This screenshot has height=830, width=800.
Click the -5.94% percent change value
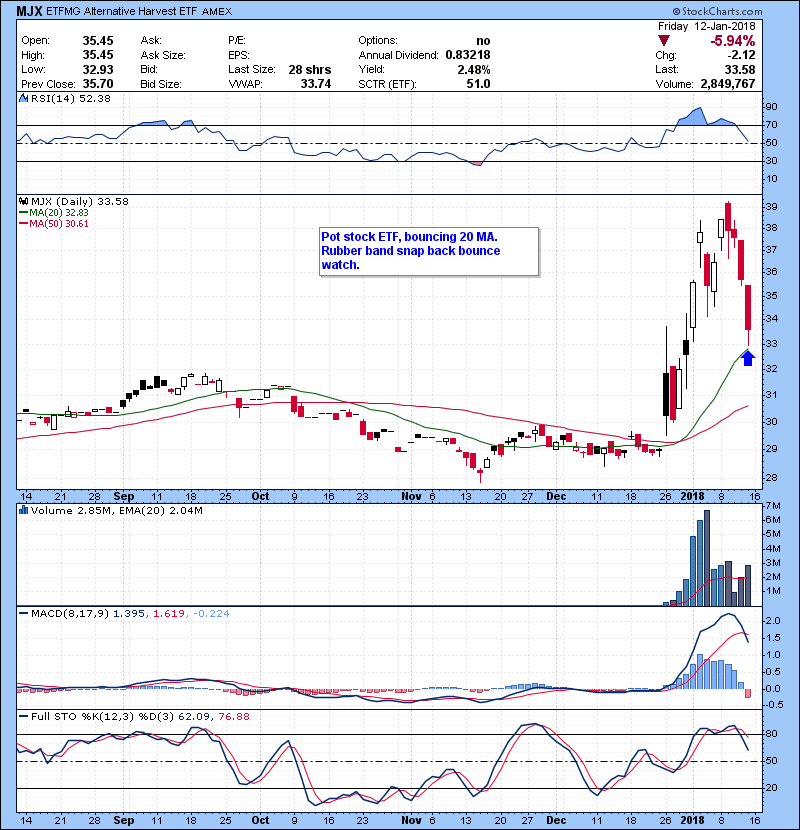(733, 41)
